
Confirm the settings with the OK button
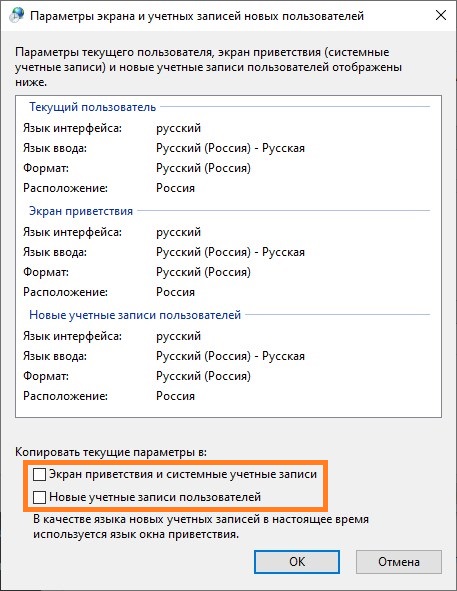(x=297, y=562)
